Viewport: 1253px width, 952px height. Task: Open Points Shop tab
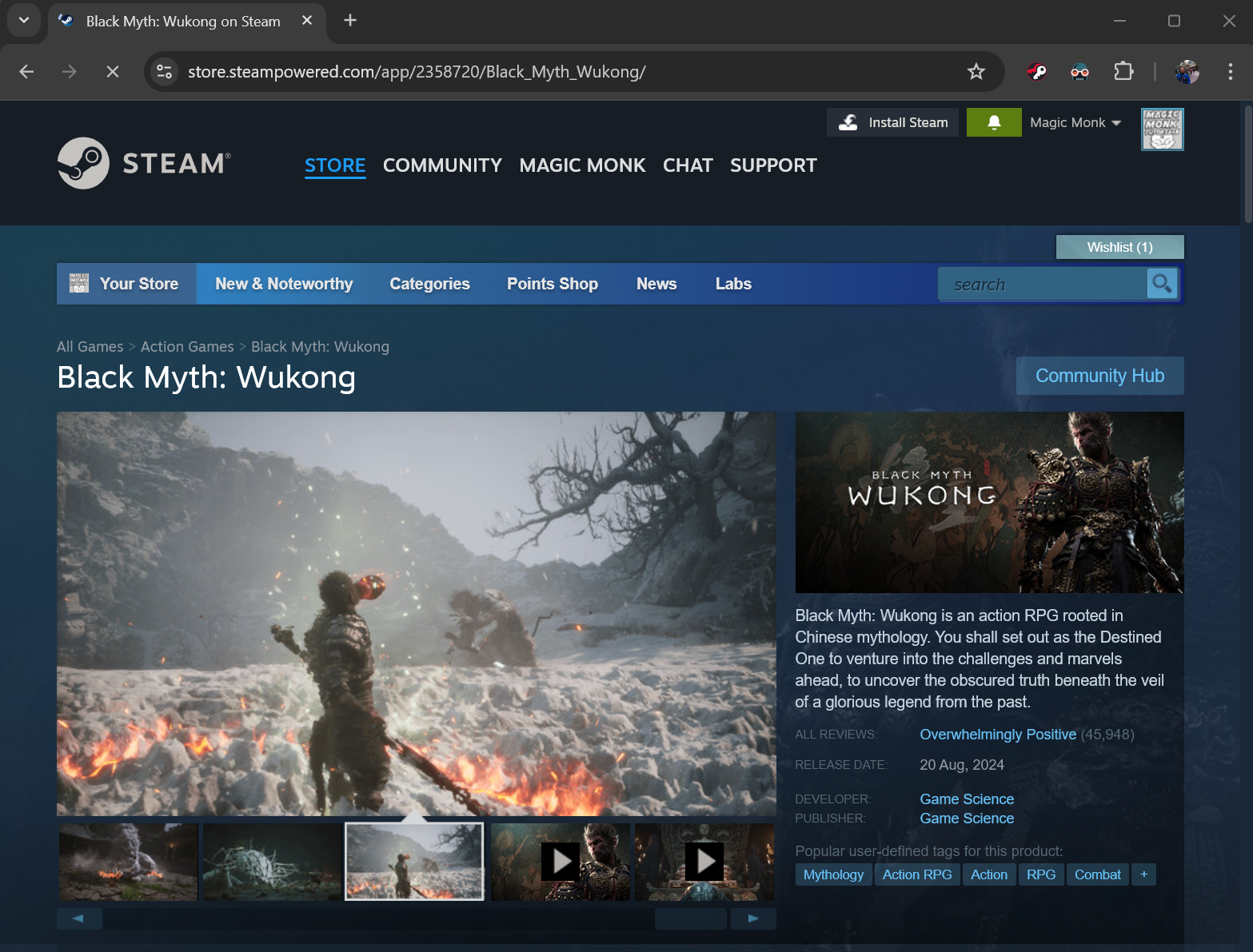tap(553, 284)
